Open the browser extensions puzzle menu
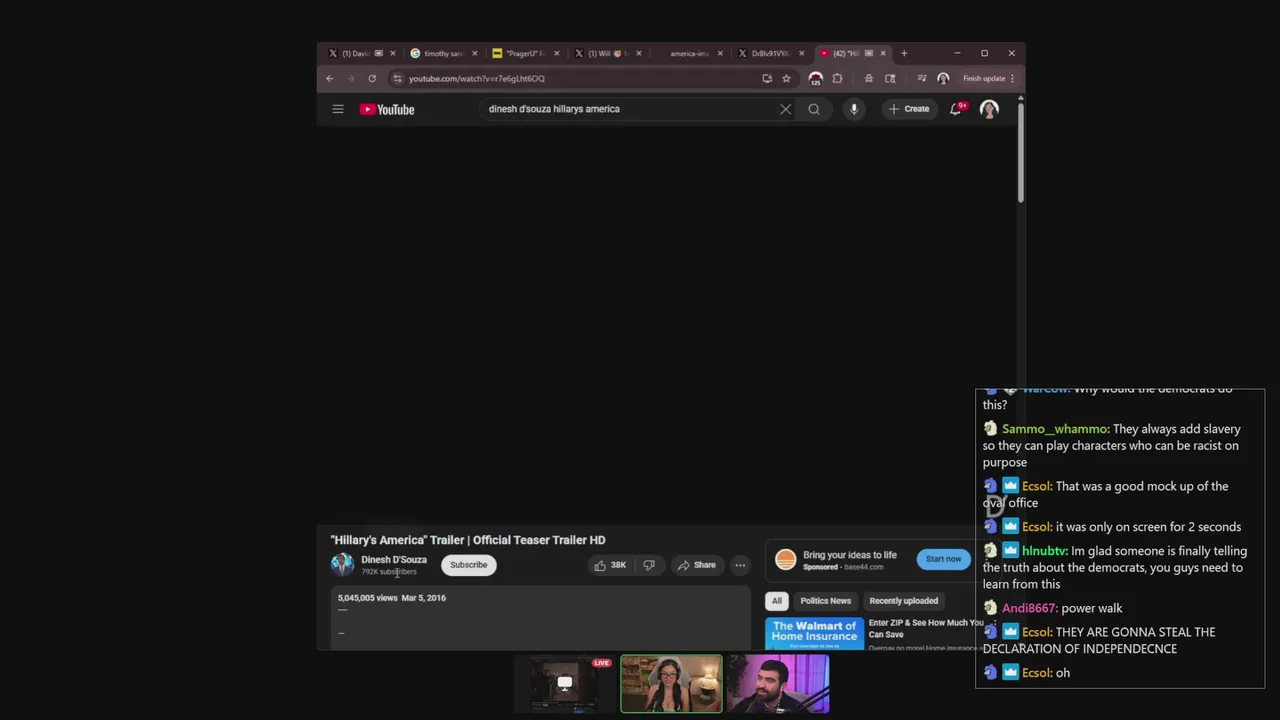Screen dimensions: 1280x720 point(837,78)
